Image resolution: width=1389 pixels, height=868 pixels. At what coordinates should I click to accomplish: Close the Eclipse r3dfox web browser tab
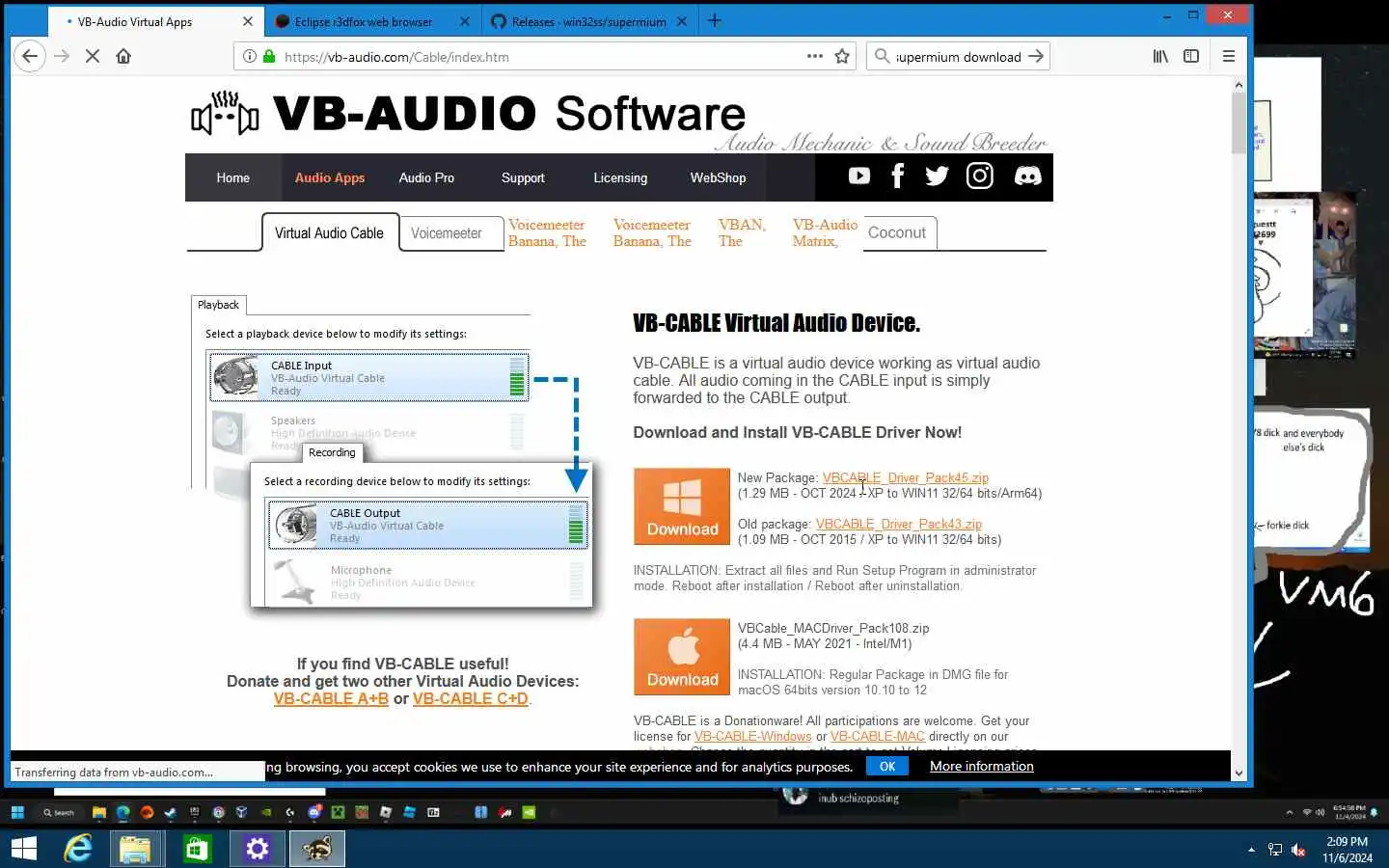pyautogui.click(x=464, y=20)
